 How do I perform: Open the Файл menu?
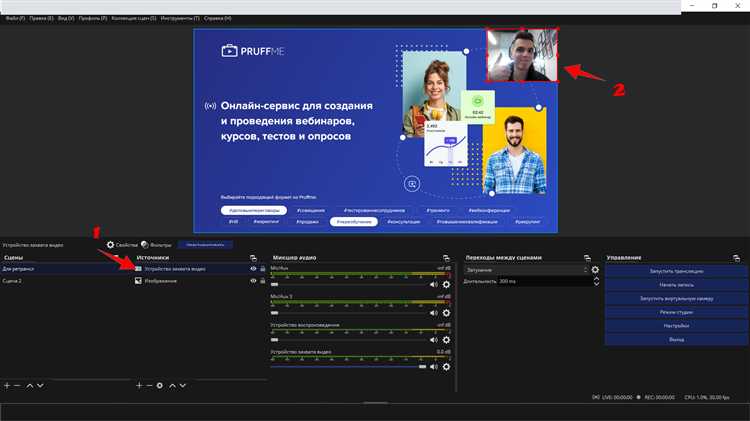[15, 19]
